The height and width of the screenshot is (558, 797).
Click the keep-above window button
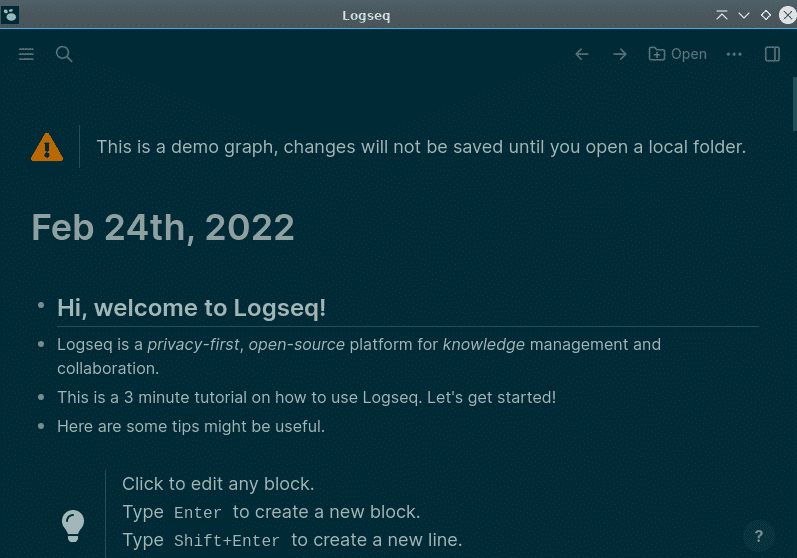(x=721, y=15)
